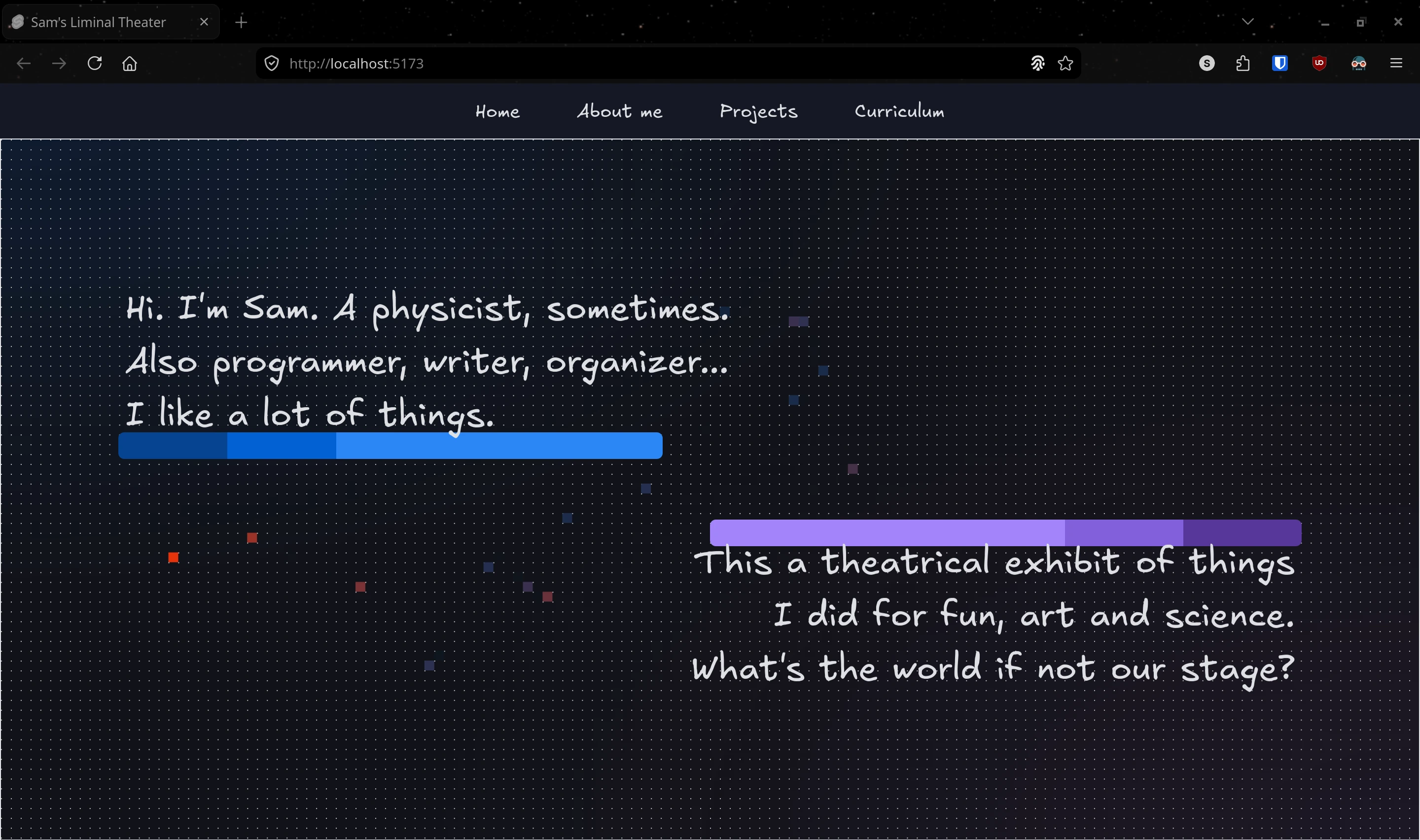Focus the localhost:5173 address bar
The width and height of the screenshot is (1420, 840).
651,64
